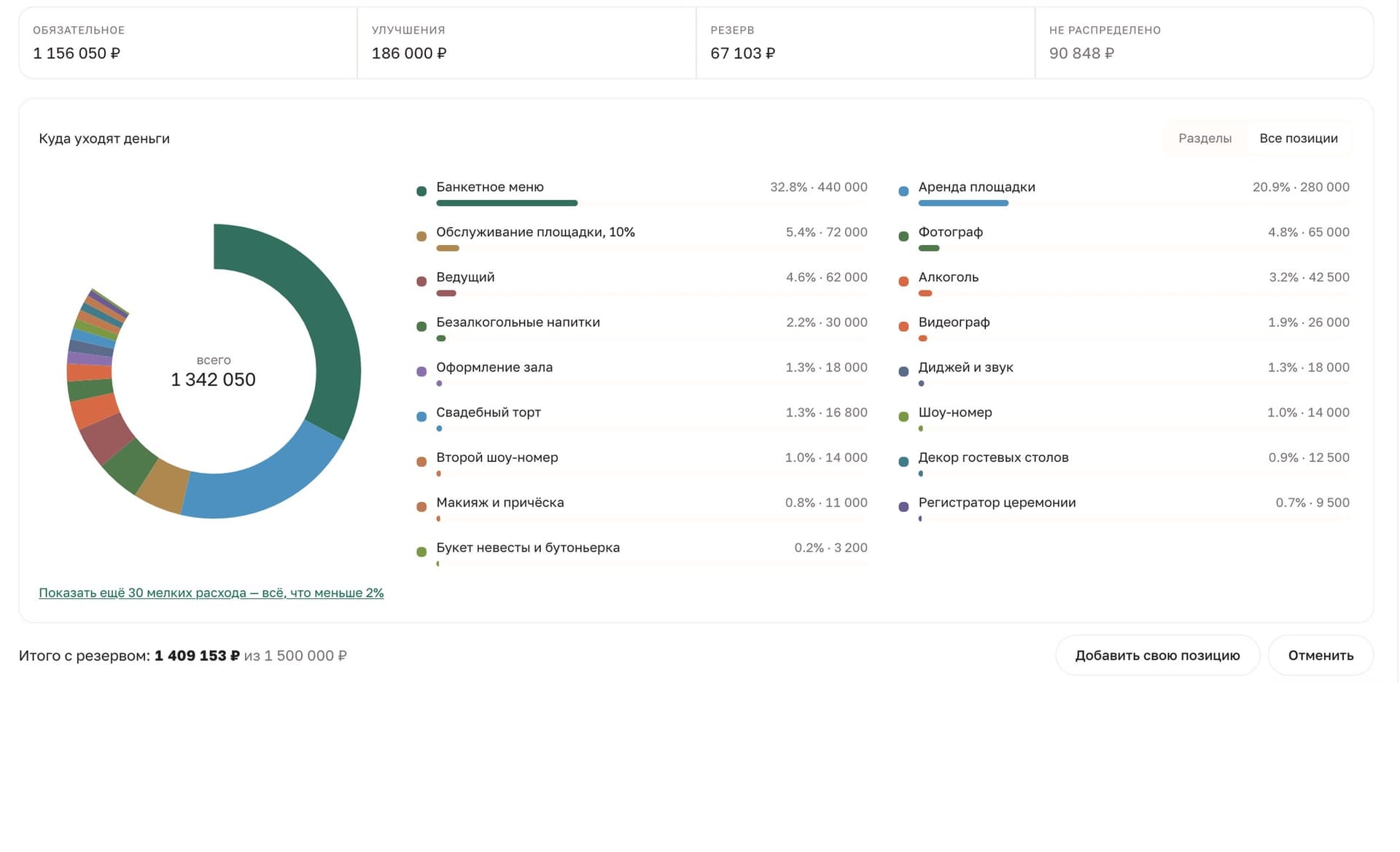
Task: Click the Итого с резервом total 1 409 153 ₽
Action: pyautogui.click(x=197, y=656)
